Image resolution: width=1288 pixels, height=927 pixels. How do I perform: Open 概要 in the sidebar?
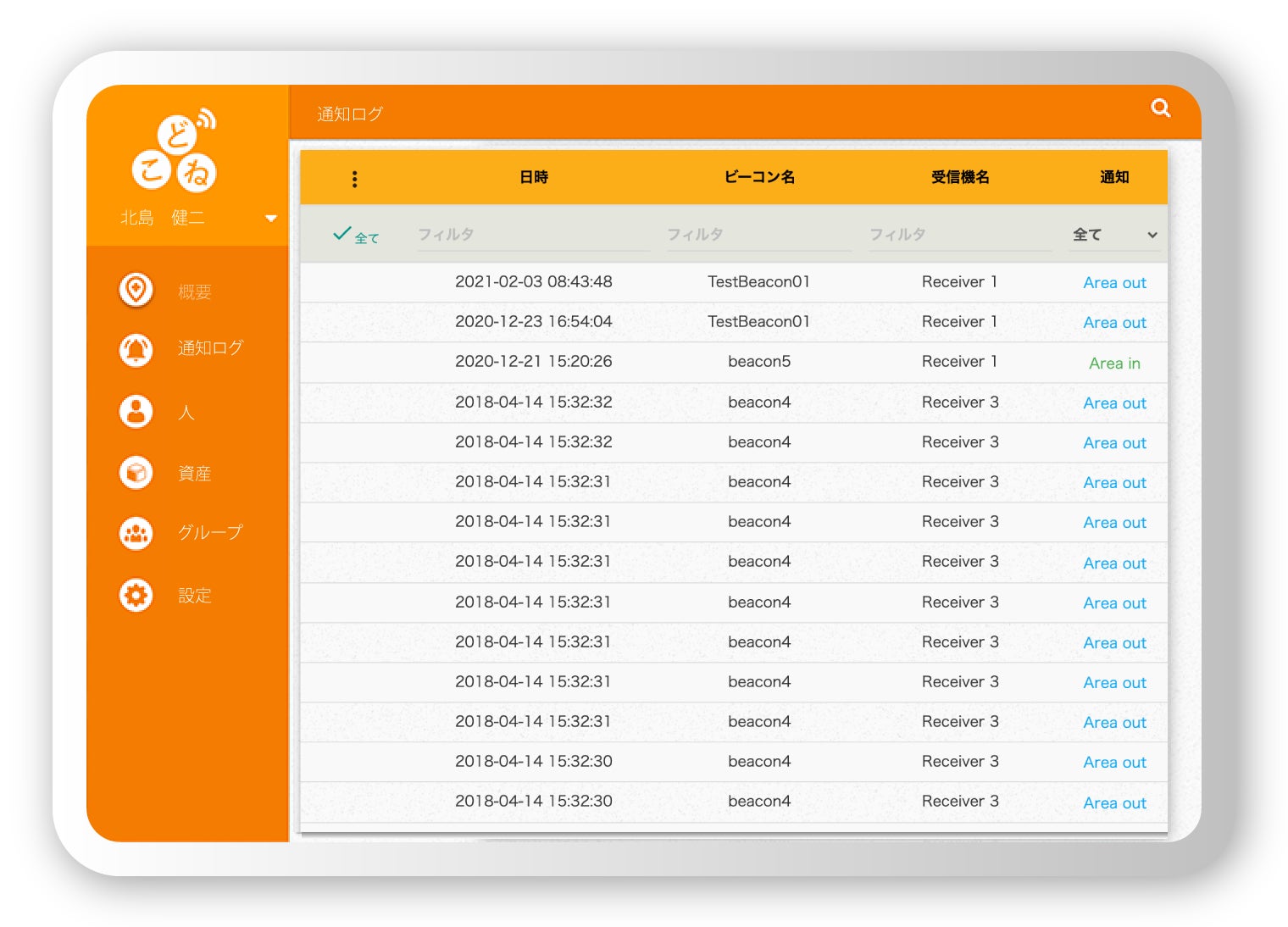point(194,292)
